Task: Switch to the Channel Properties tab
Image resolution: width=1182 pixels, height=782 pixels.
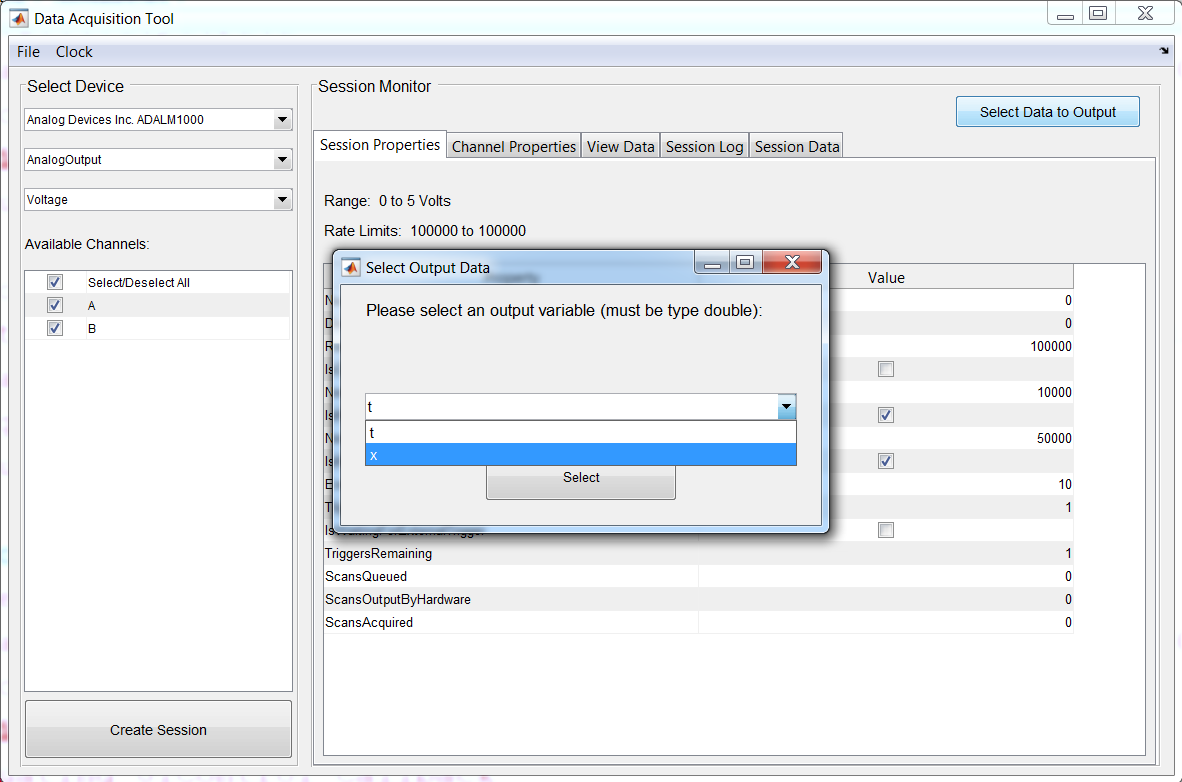Action: [x=514, y=147]
